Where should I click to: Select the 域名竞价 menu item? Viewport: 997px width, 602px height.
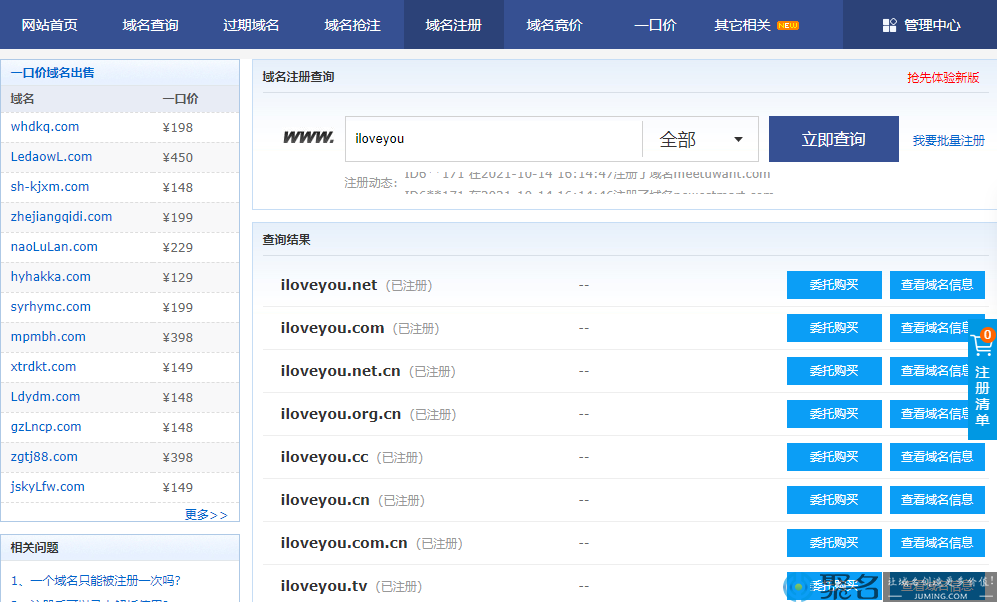[554, 25]
